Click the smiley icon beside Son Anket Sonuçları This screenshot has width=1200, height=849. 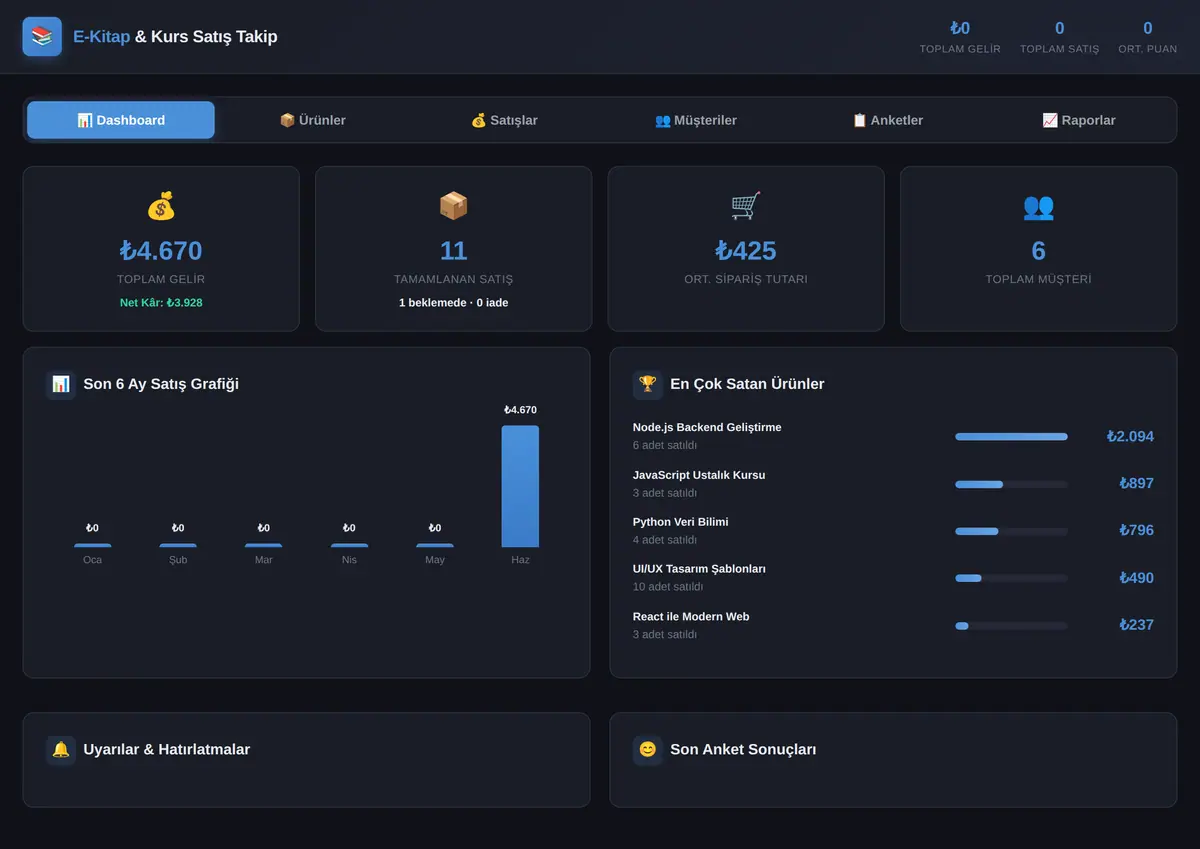pyautogui.click(x=648, y=750)
